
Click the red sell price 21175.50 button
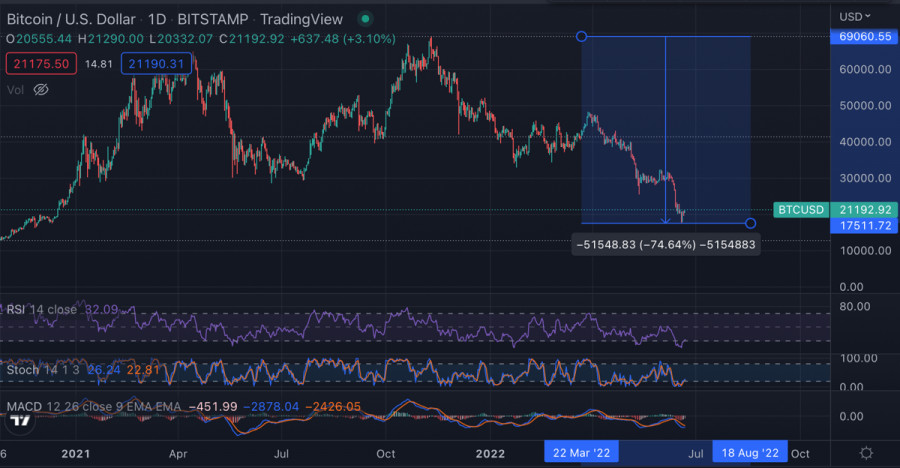coord(41,64)
